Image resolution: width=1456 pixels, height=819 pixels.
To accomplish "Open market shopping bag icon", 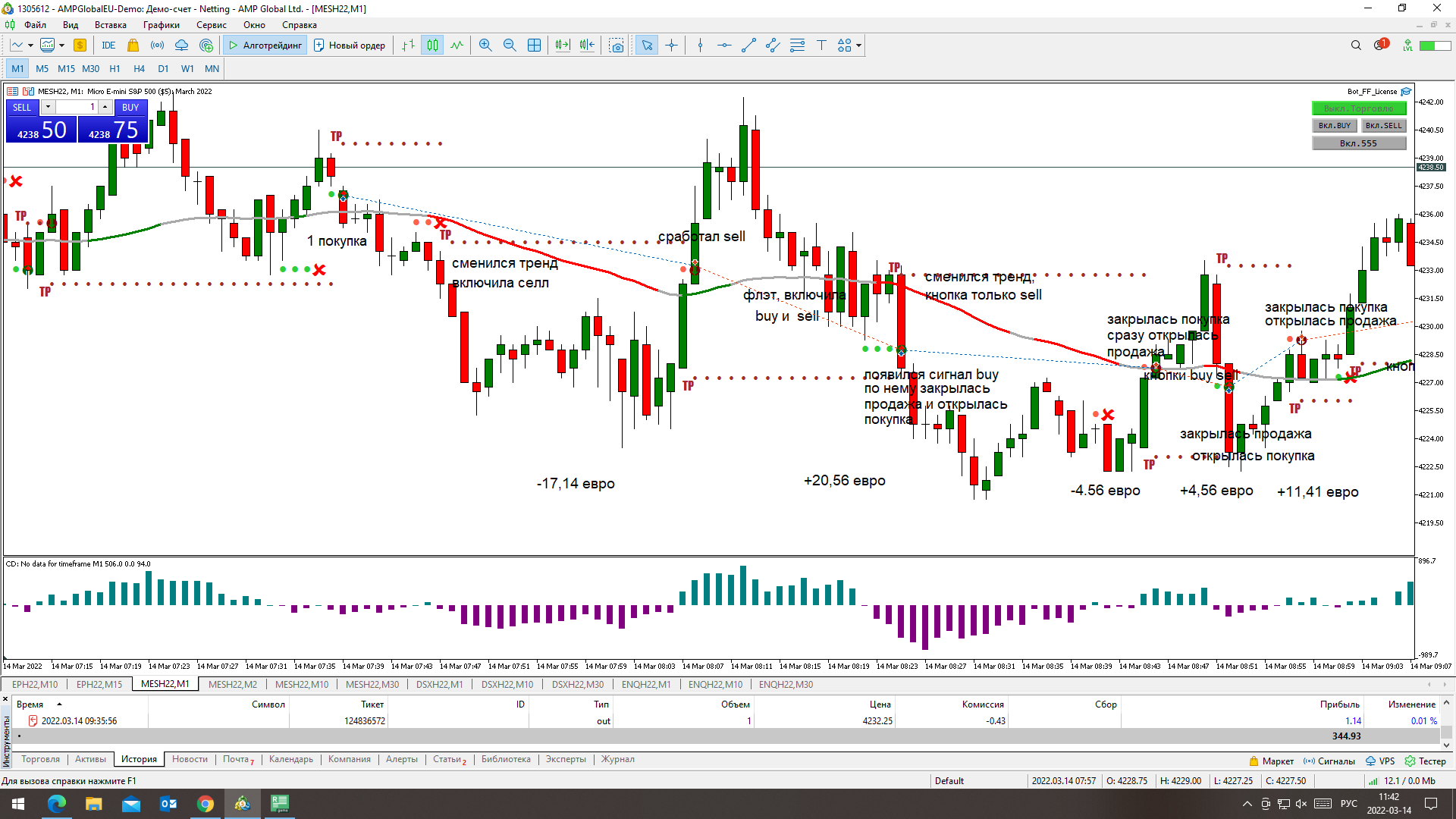I will [x=133, y=45].
